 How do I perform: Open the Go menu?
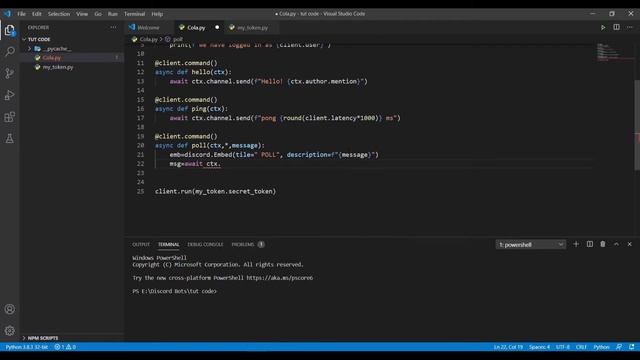pos(98,14)
